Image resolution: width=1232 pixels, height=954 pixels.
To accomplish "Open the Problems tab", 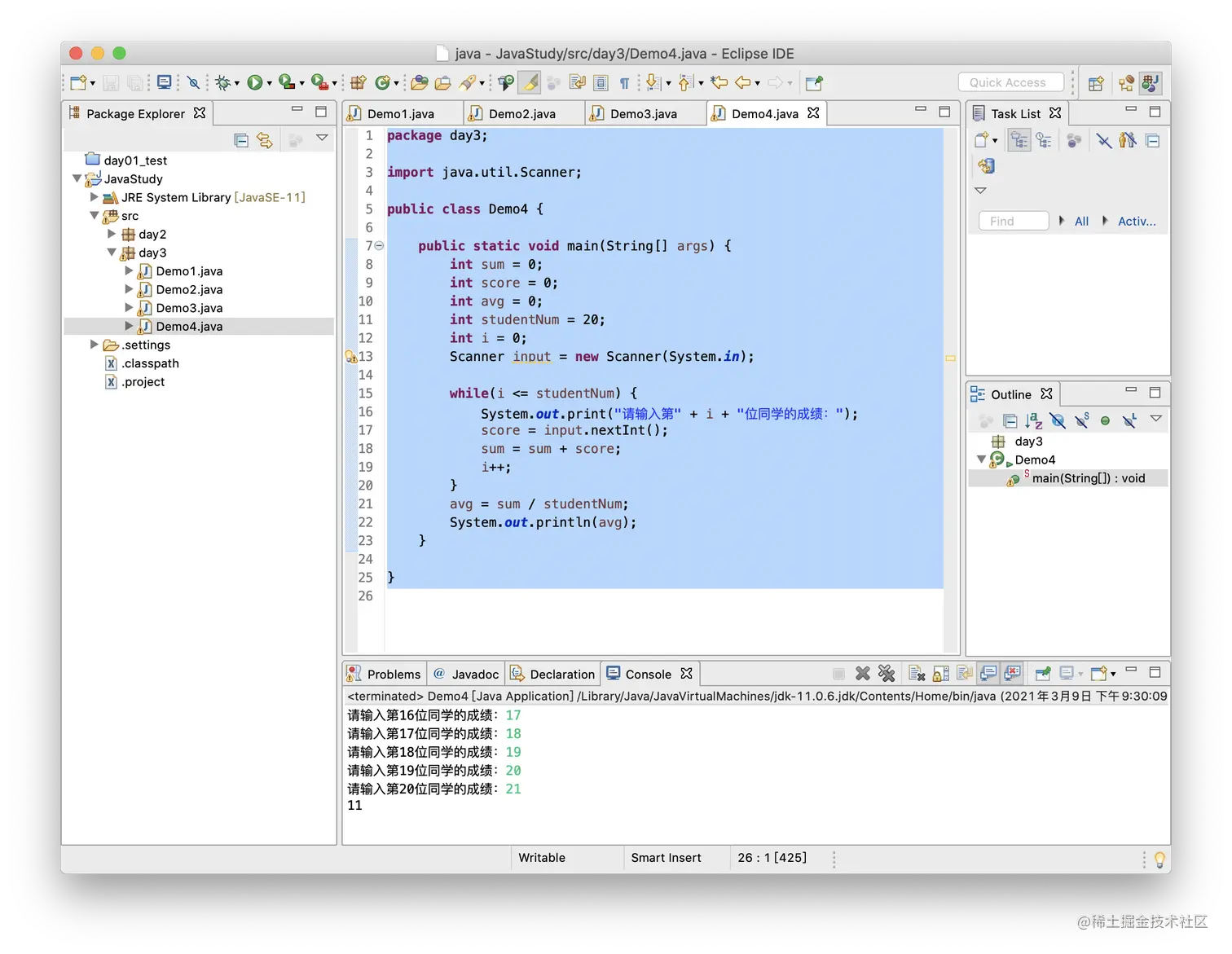I will (x=393, y=675).
